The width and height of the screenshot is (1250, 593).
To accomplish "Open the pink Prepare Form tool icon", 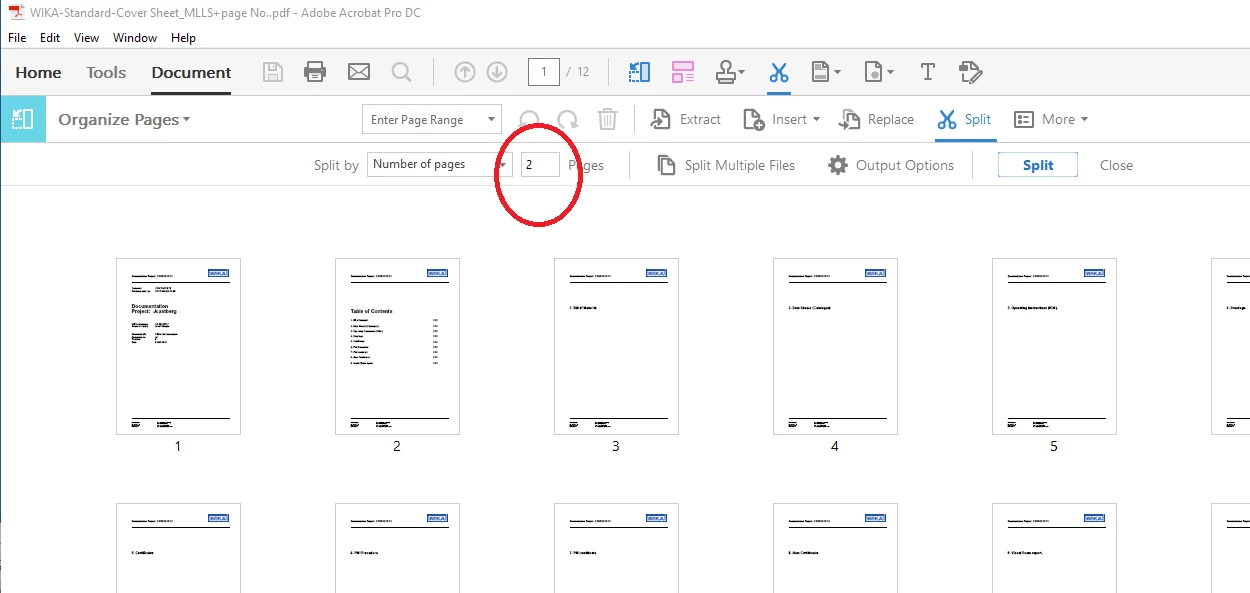I will point(683,72).
